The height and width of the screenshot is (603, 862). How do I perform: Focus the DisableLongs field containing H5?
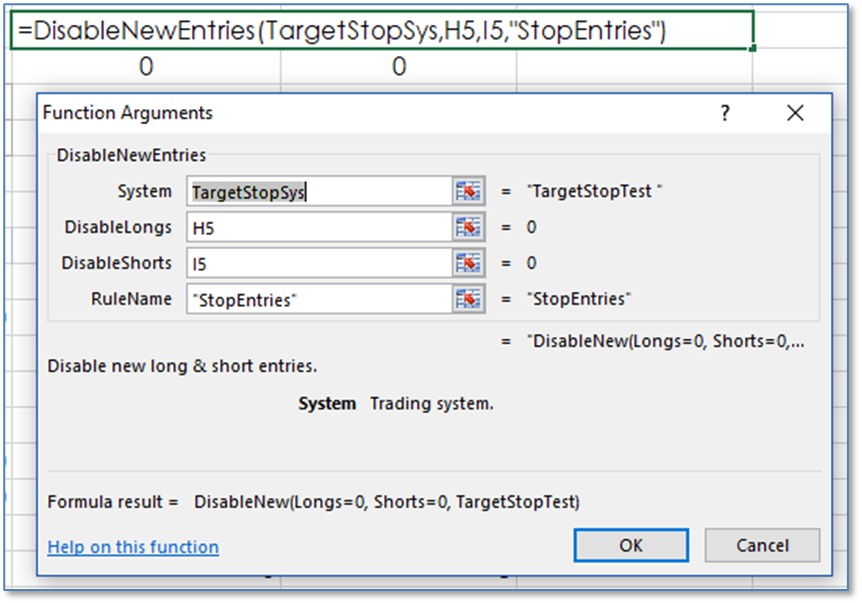[x=318, y=227]
